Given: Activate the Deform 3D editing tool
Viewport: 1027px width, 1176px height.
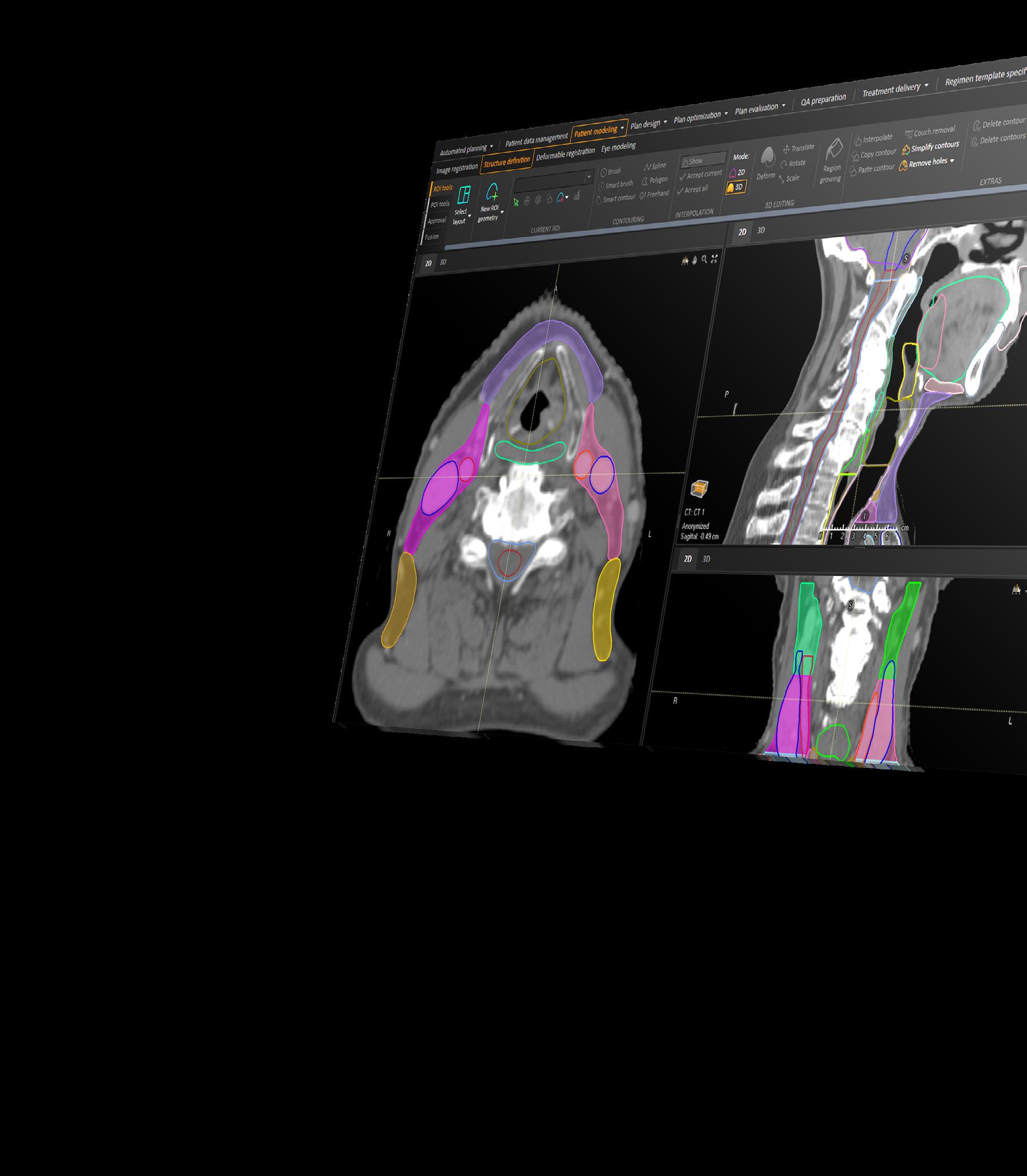Looking at the screenshot, I should pyautogui.click(x=767, y=163).
